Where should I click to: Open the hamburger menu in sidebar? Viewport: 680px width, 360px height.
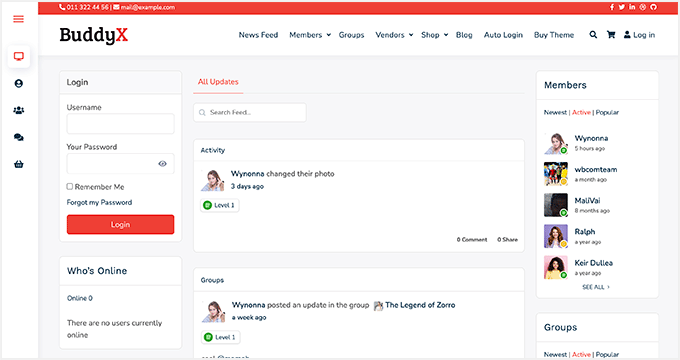click(x=18, y=19)
